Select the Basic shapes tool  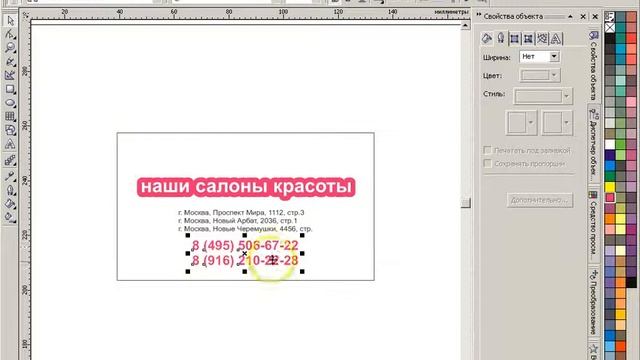pos(10,131)
